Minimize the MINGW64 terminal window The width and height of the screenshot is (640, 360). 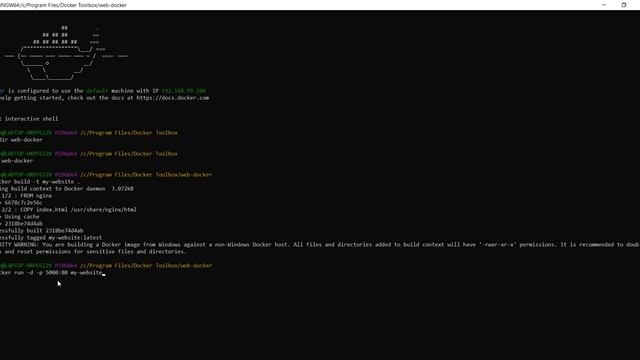pyautogui.click(x=604, y=5)
